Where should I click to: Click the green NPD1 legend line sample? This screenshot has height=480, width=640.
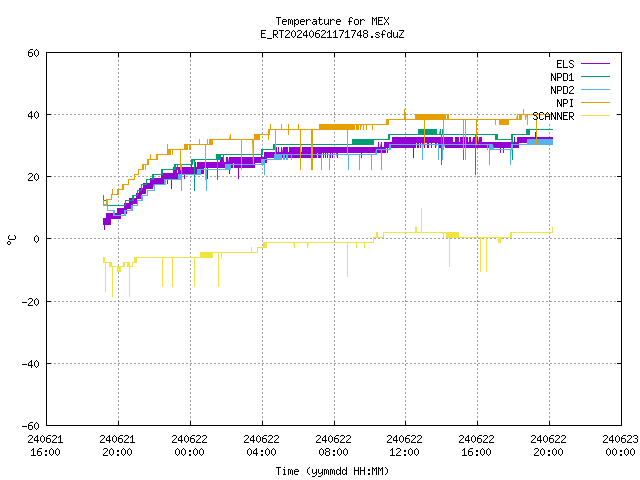(x=595, y=76)
